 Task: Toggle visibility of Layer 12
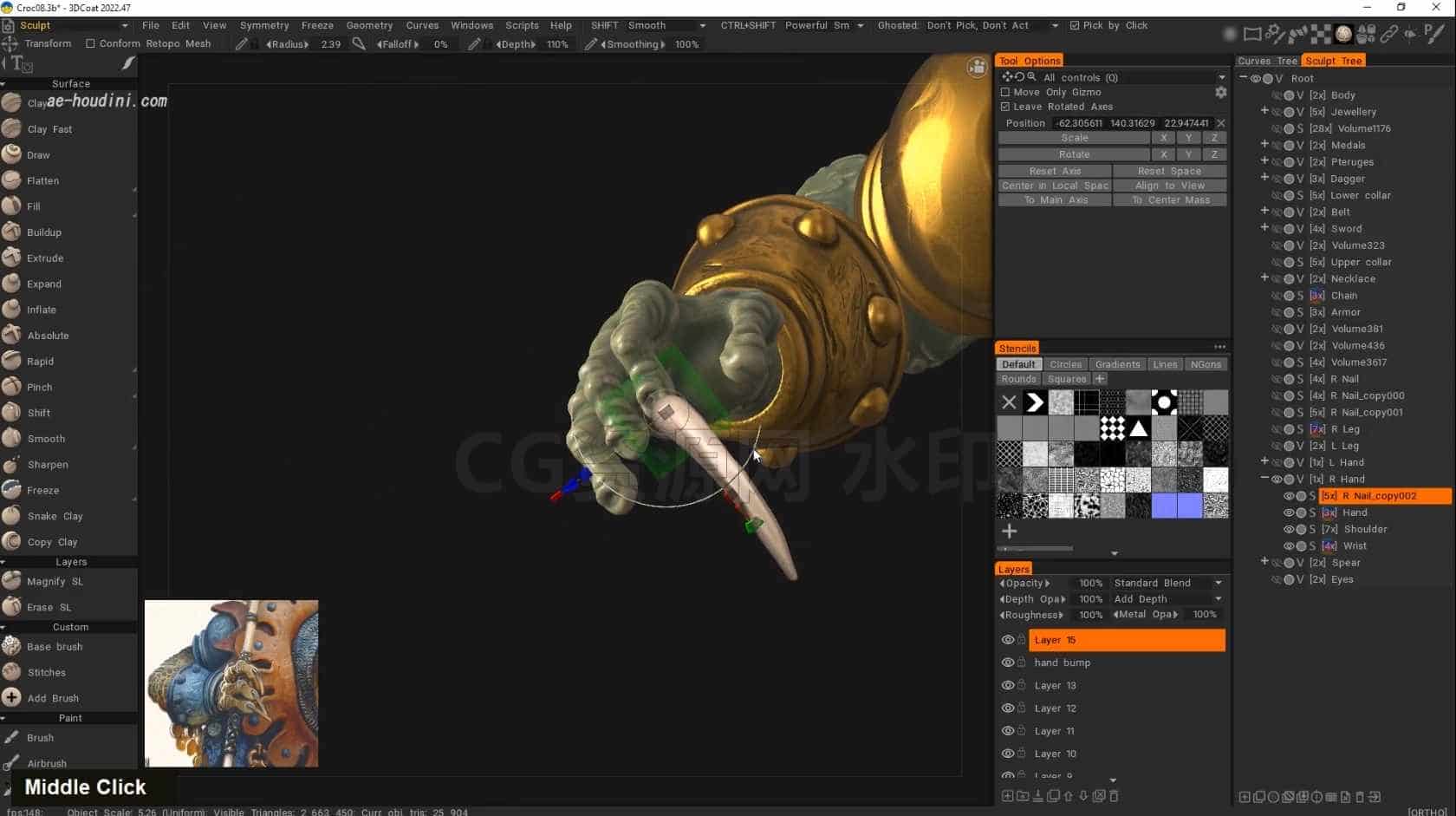click(1008, 708)
